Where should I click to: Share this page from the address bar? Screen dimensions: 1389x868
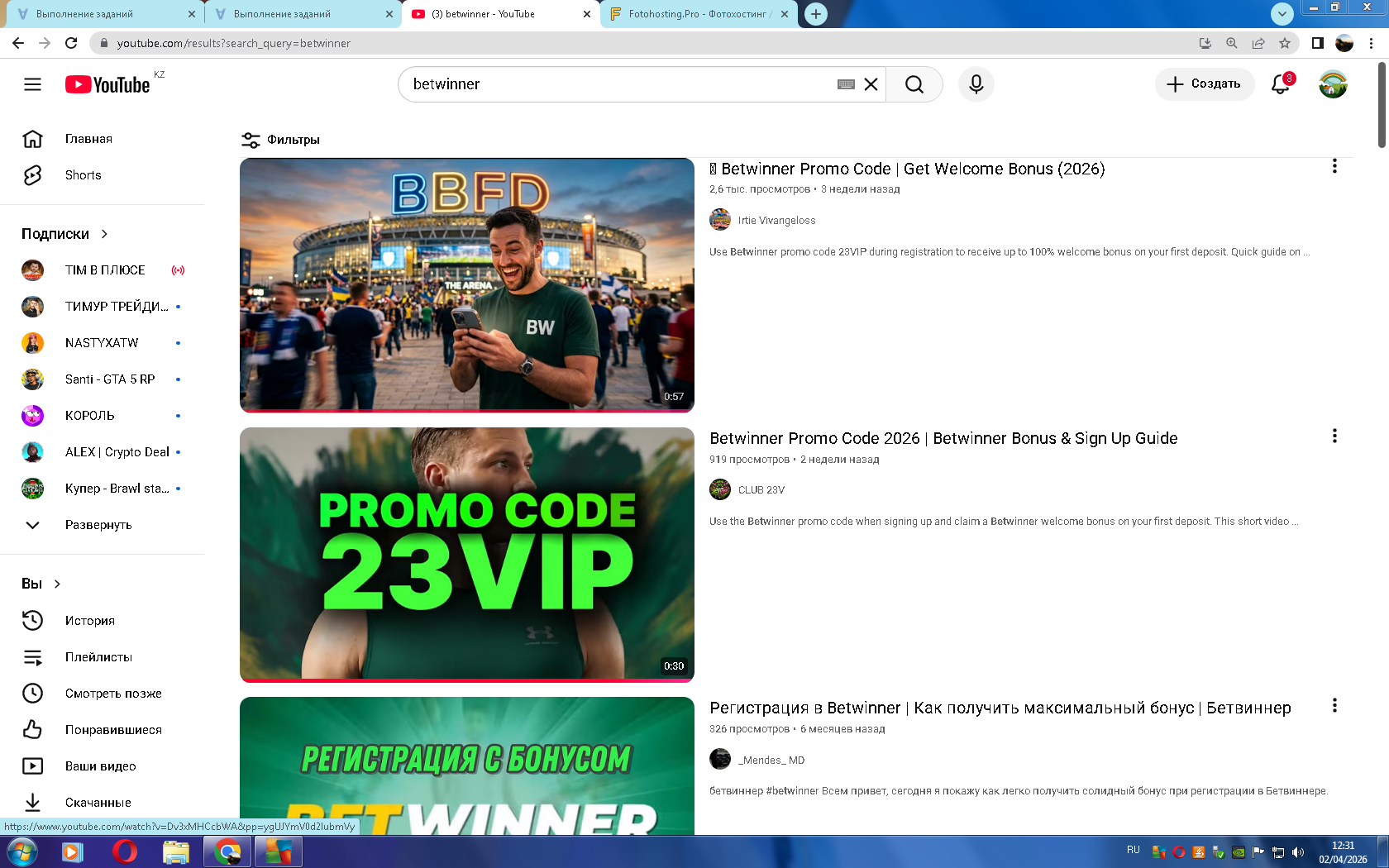pos(1258,43)
